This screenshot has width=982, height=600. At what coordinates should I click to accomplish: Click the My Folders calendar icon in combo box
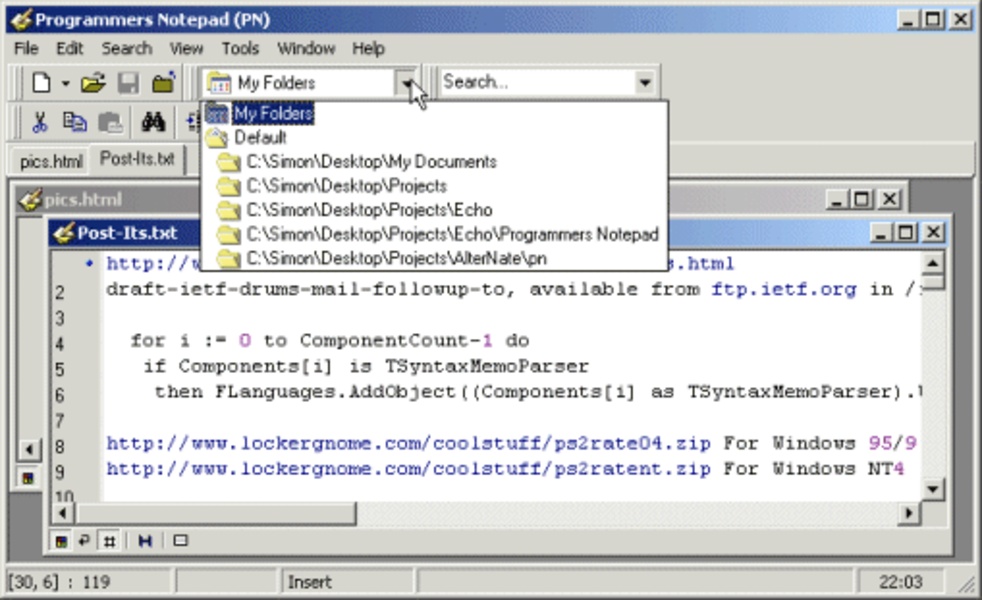[219, 83]
